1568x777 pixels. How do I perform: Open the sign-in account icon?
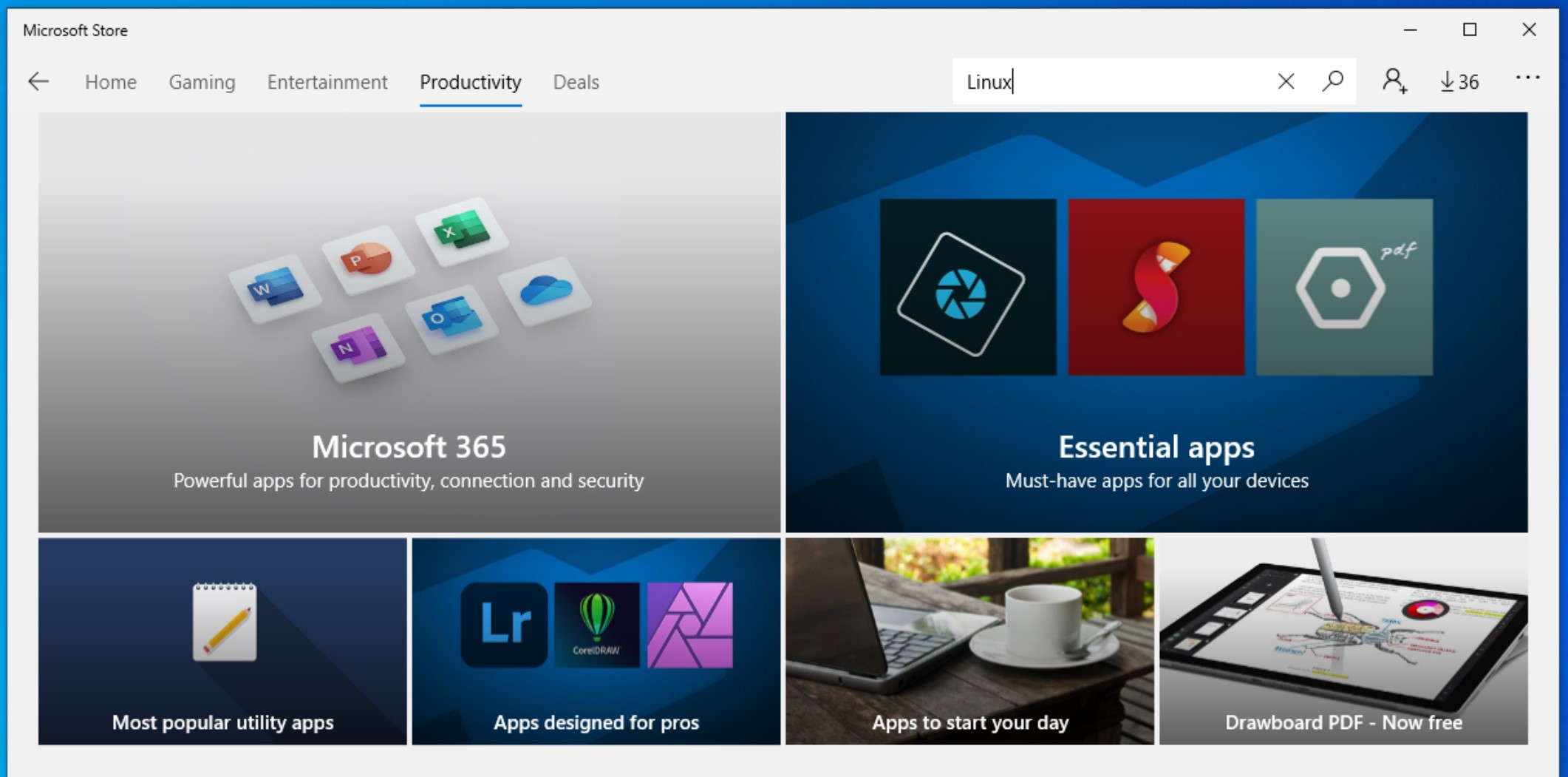coord(1394,81)
